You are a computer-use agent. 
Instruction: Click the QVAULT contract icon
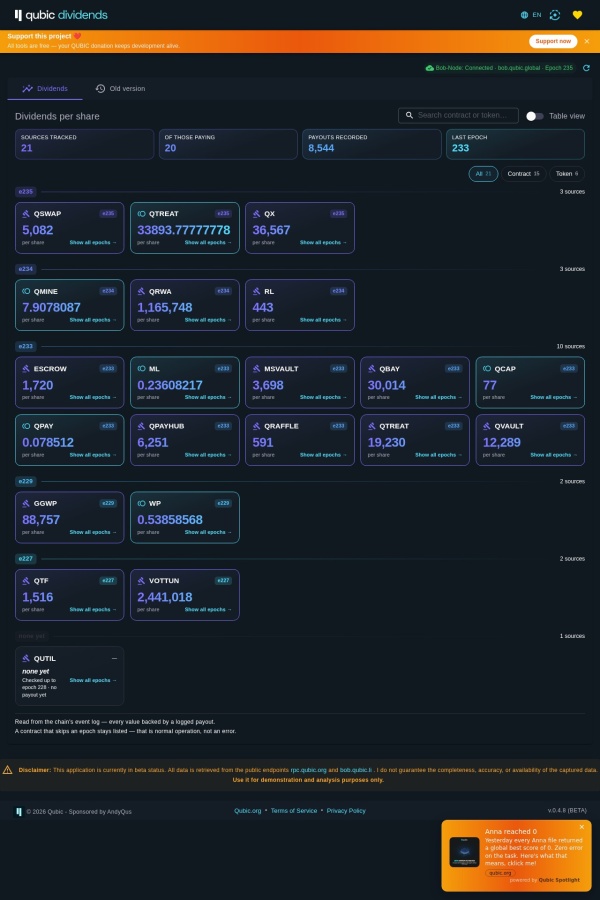pyautogui.click(x=487, y=426)
